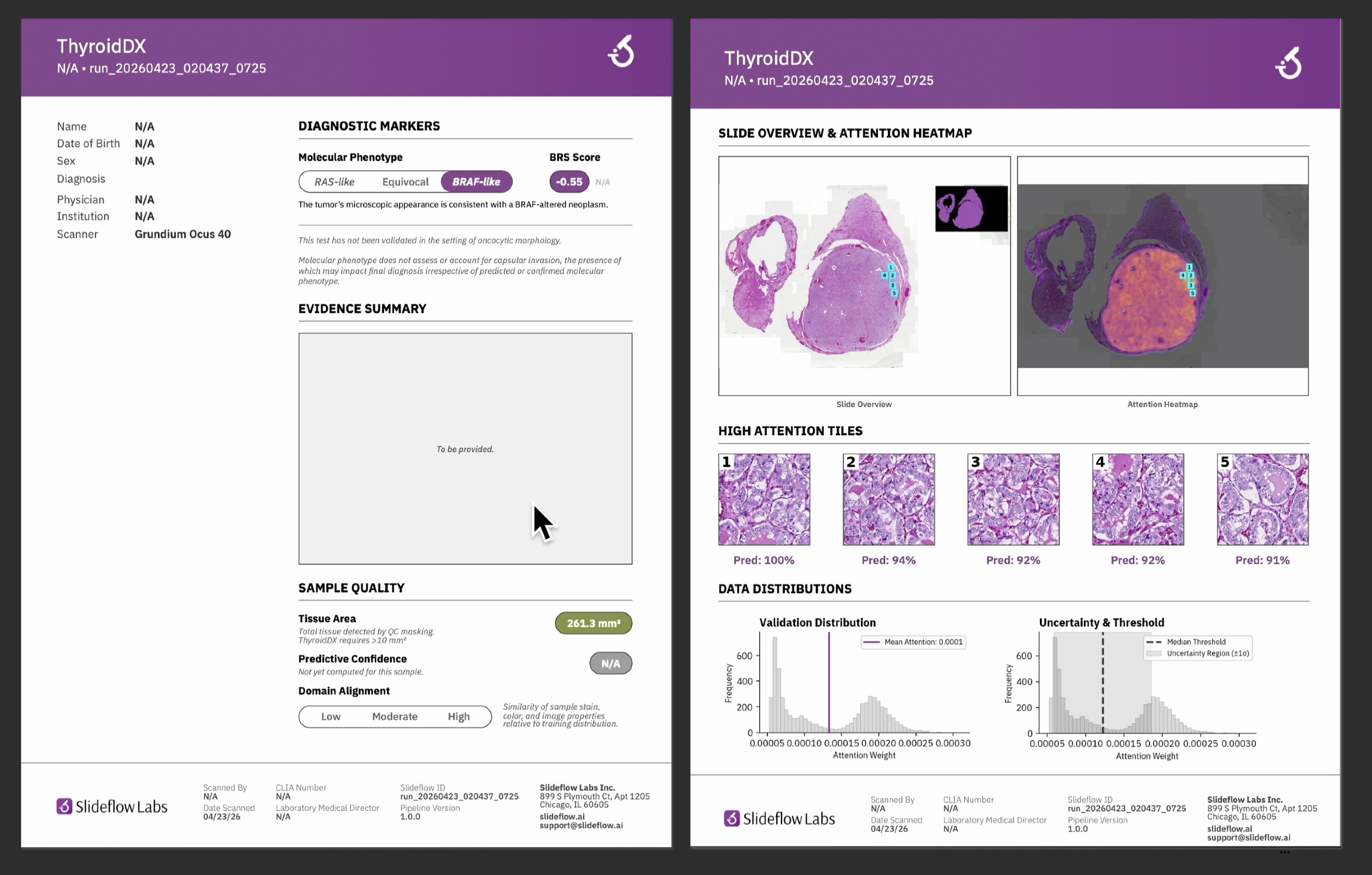Screen dimensions: 1372x875
Task: Click slideflow.ai link in left footer
Action: (x=562, y=817)
